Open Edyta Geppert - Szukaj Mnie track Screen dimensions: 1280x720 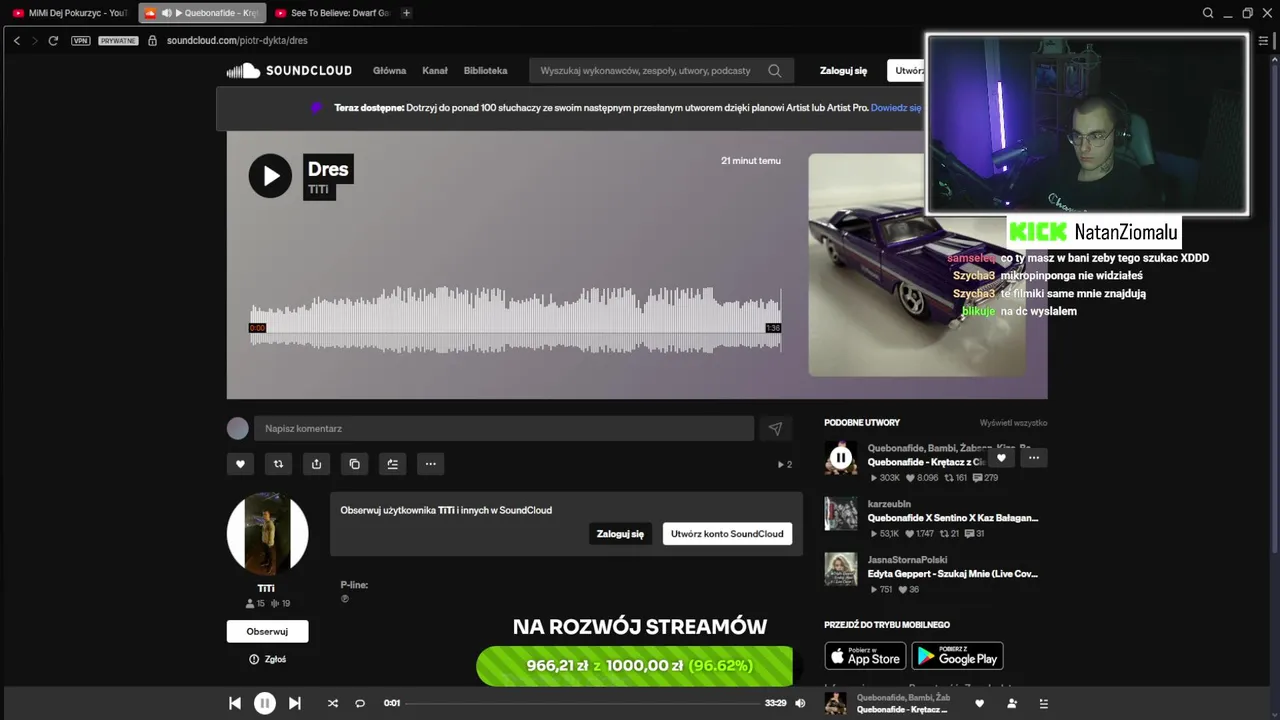pos(953,574)
